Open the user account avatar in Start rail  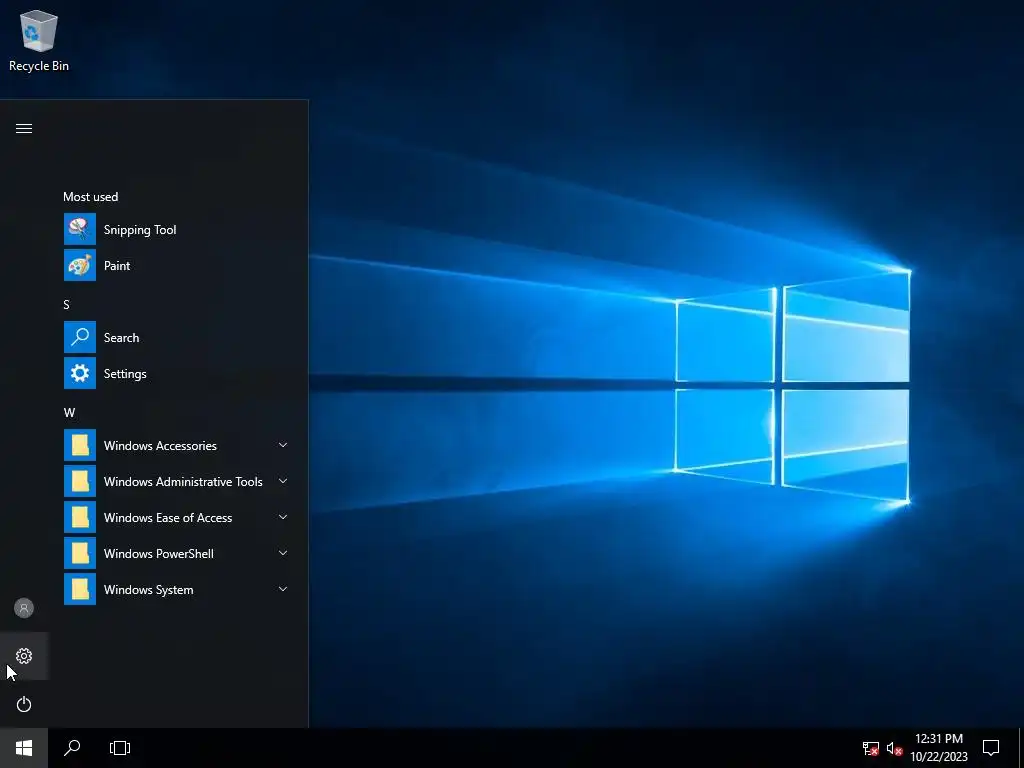(24, 608)
